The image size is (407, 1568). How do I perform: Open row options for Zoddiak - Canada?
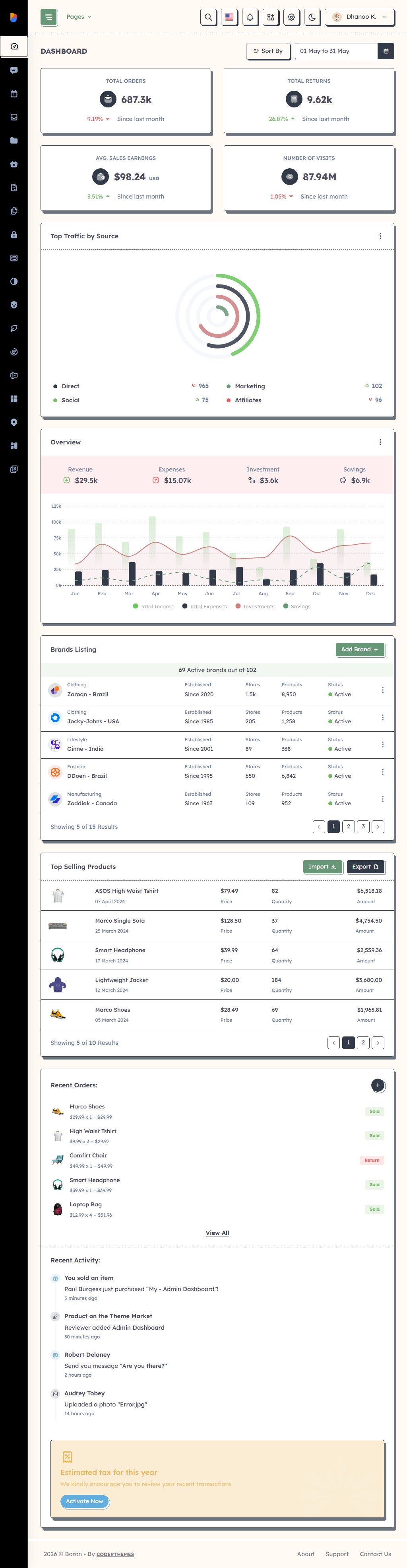[x=383, y=799]
